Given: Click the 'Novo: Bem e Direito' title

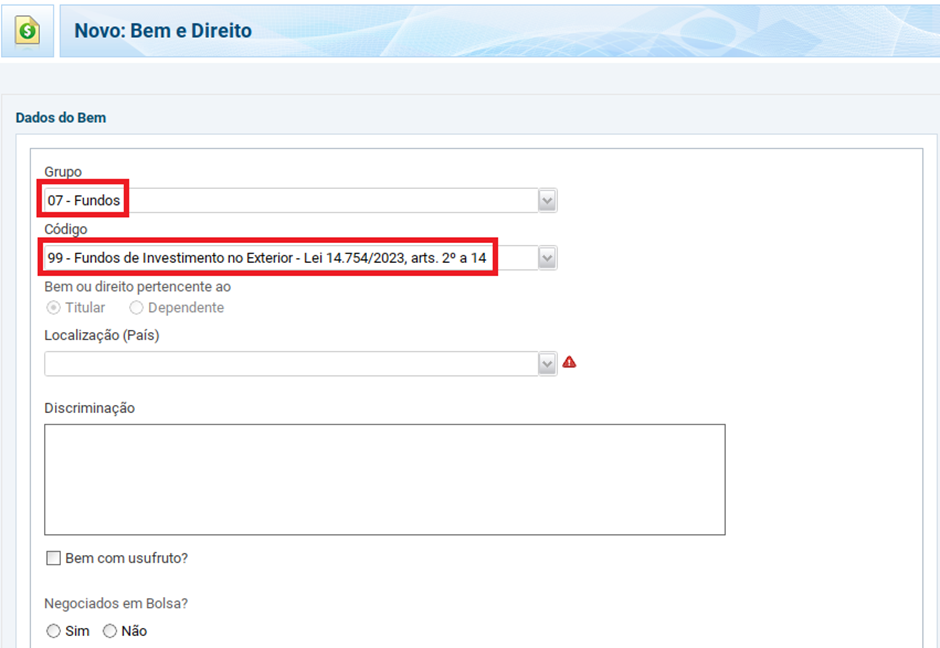Looking at the screenshot, I should pos(163,31).
